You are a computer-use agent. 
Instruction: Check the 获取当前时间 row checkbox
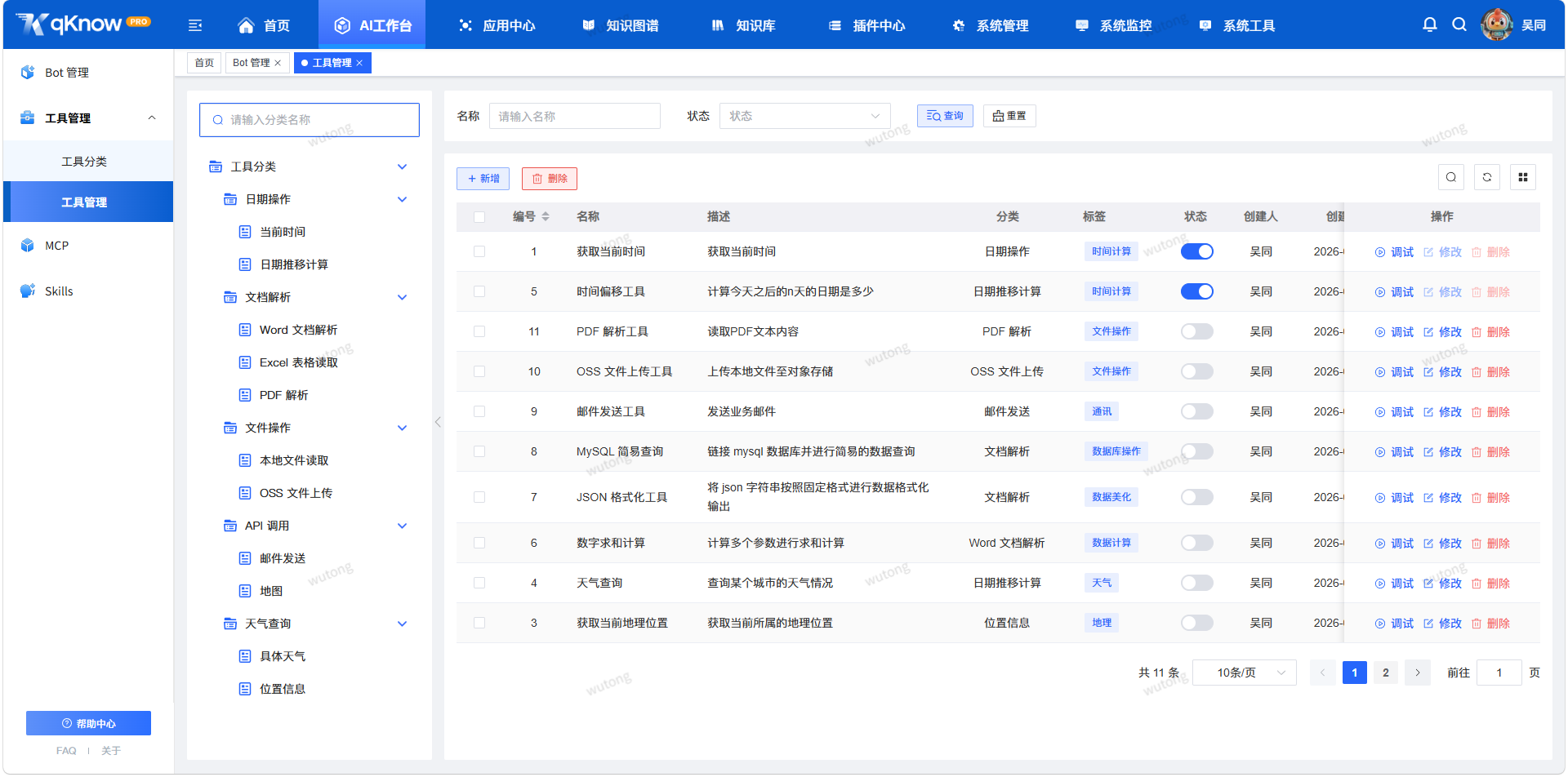pyautogui.click(x=479, y=251)
